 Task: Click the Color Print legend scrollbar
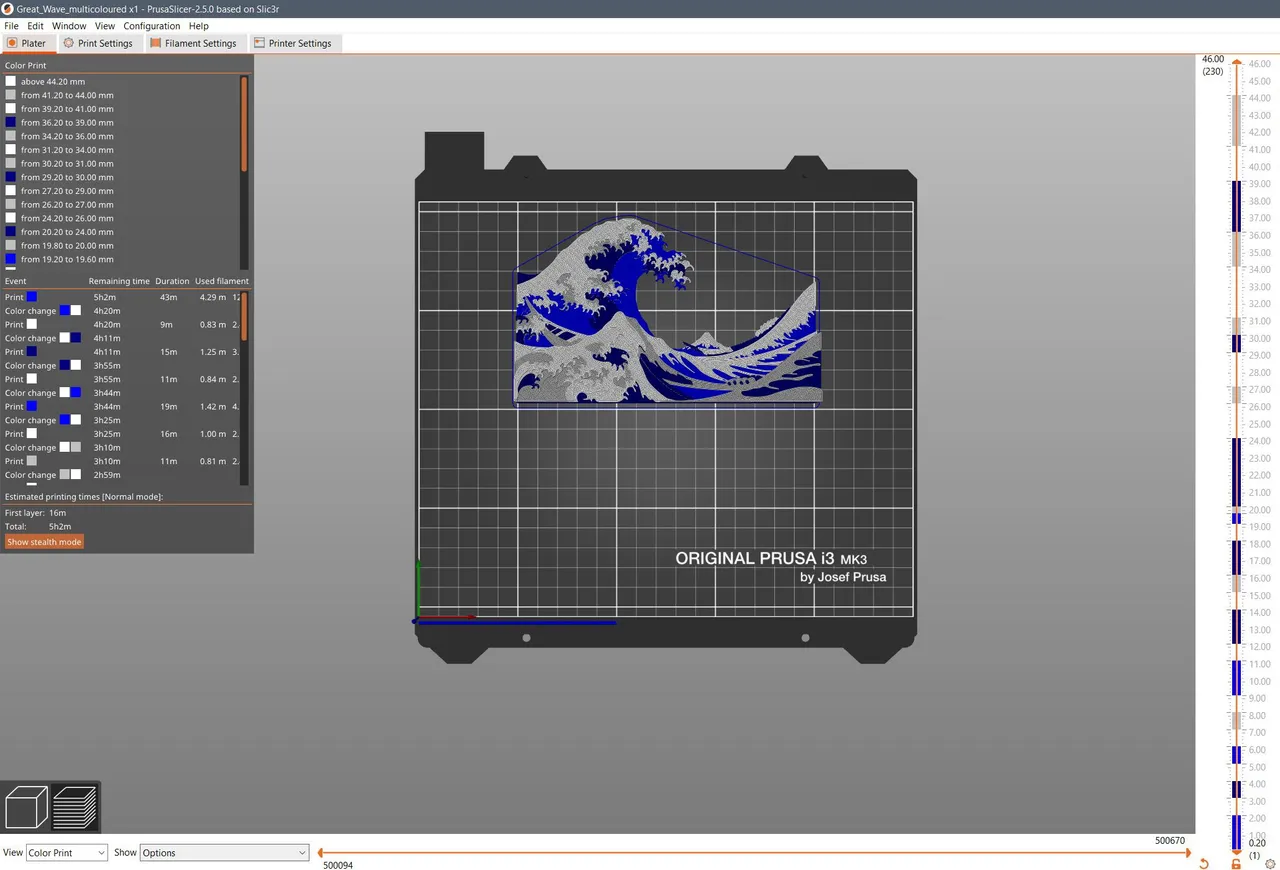click(244, 124)
